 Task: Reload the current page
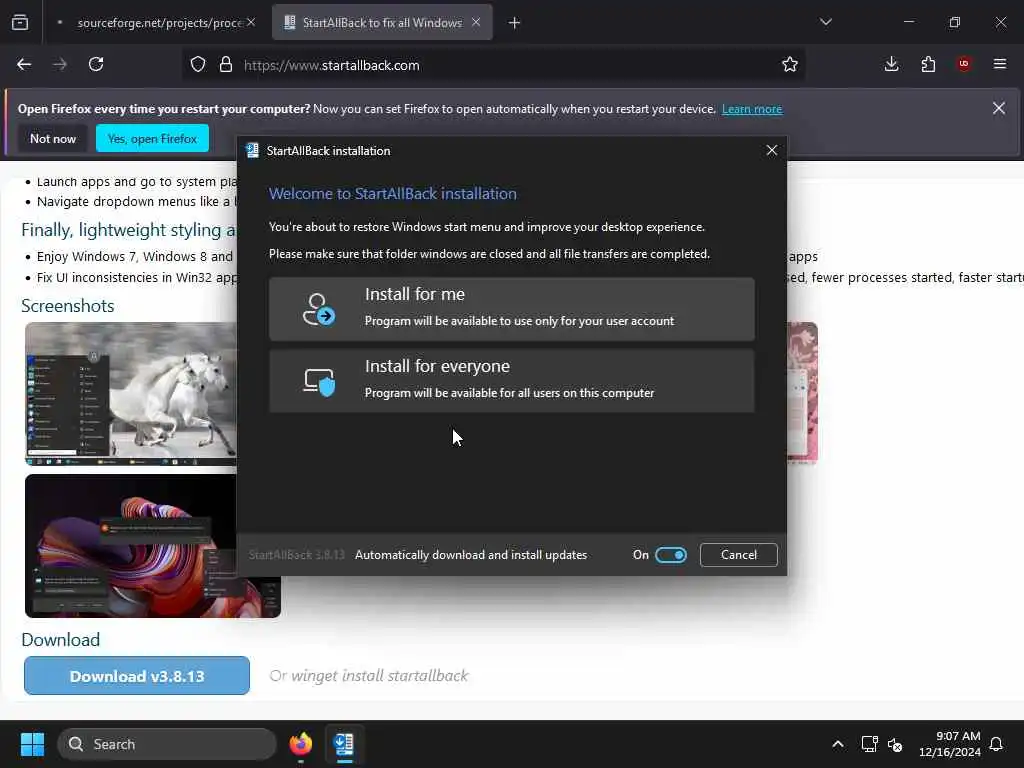coord(96,65)
